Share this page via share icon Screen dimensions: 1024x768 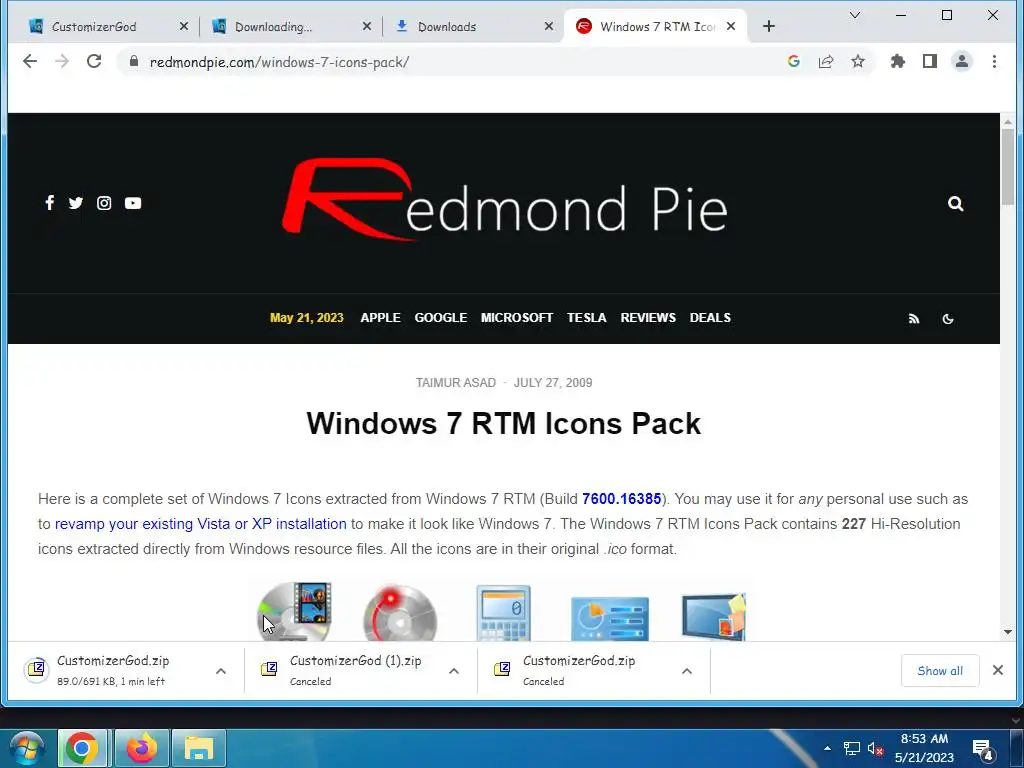pyautogui.click(x=825, y=61)
